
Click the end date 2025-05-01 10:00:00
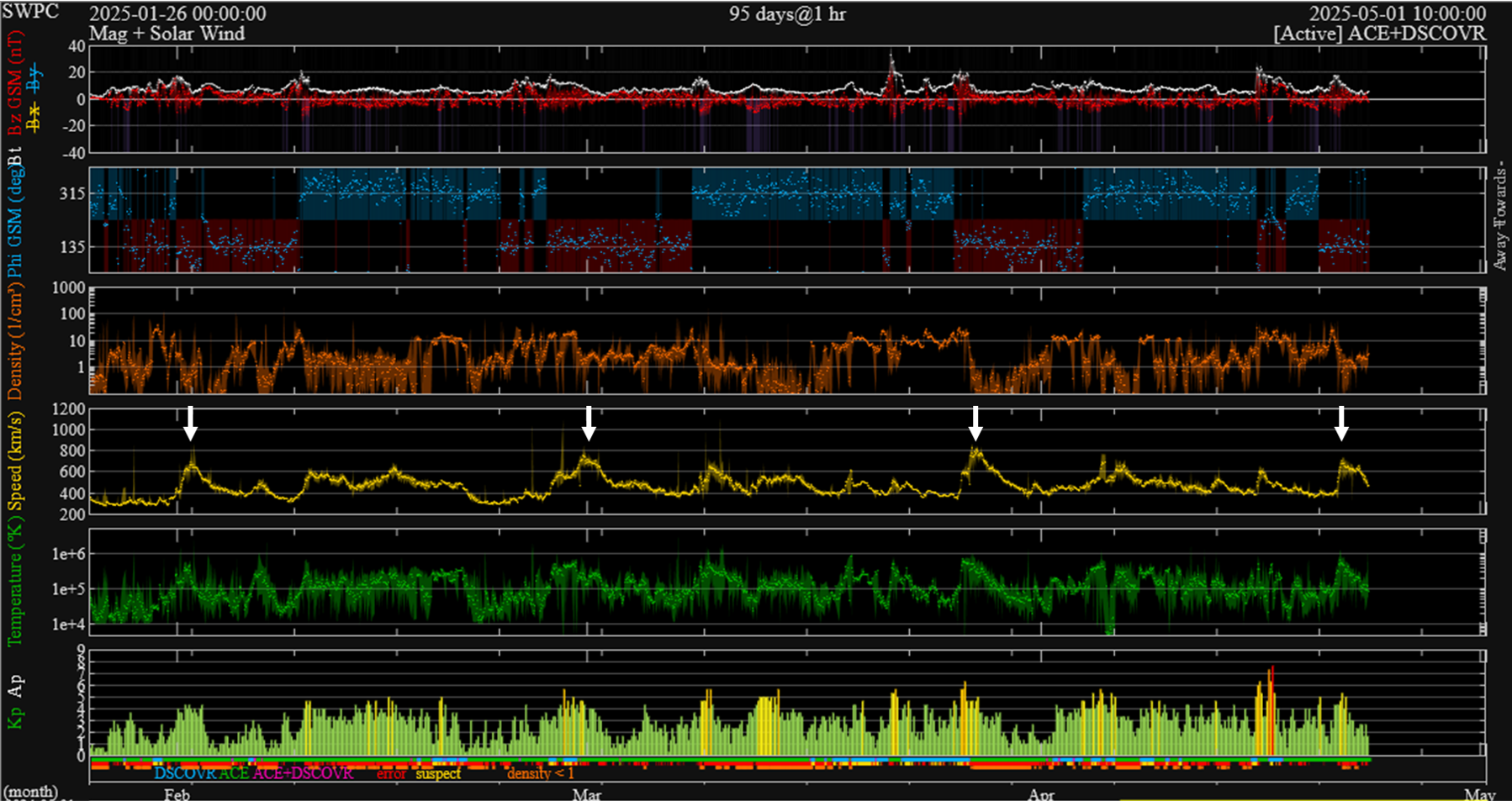point(1397,14)
